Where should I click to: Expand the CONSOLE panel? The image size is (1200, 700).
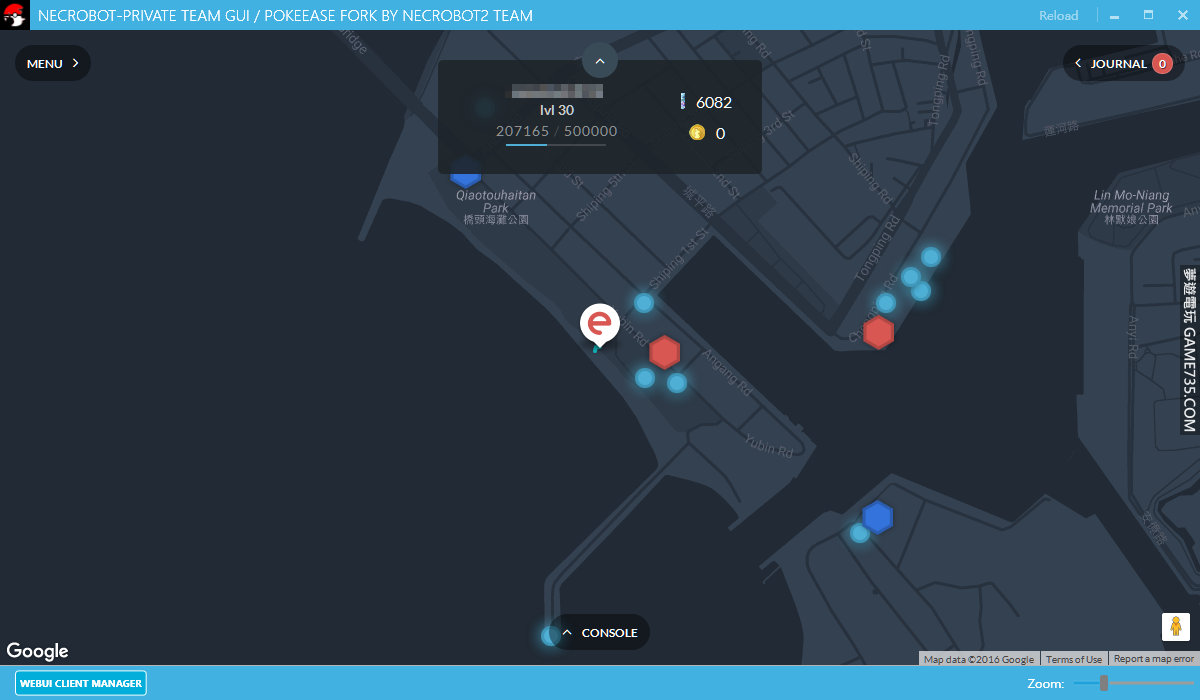pos(600,632)
